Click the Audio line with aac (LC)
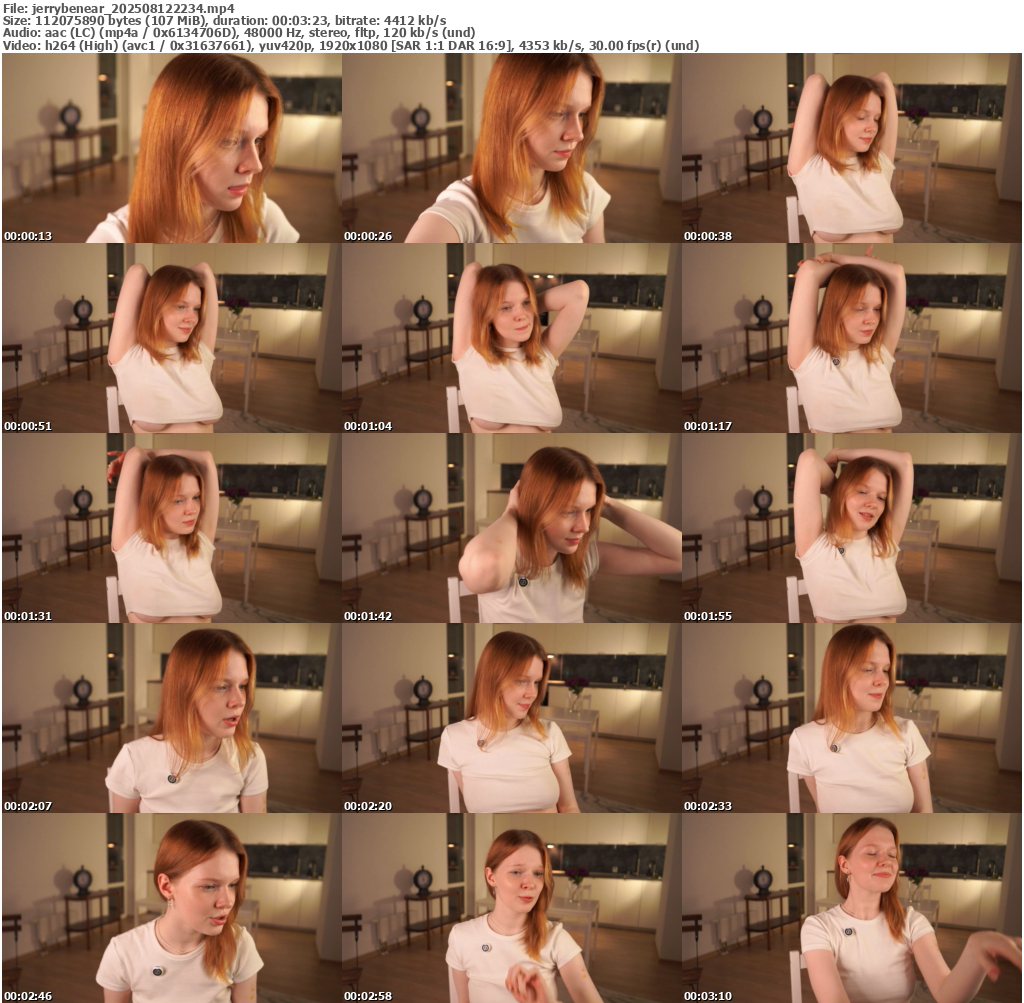This screenshot has height=1003, width=1024. (239, 33)
